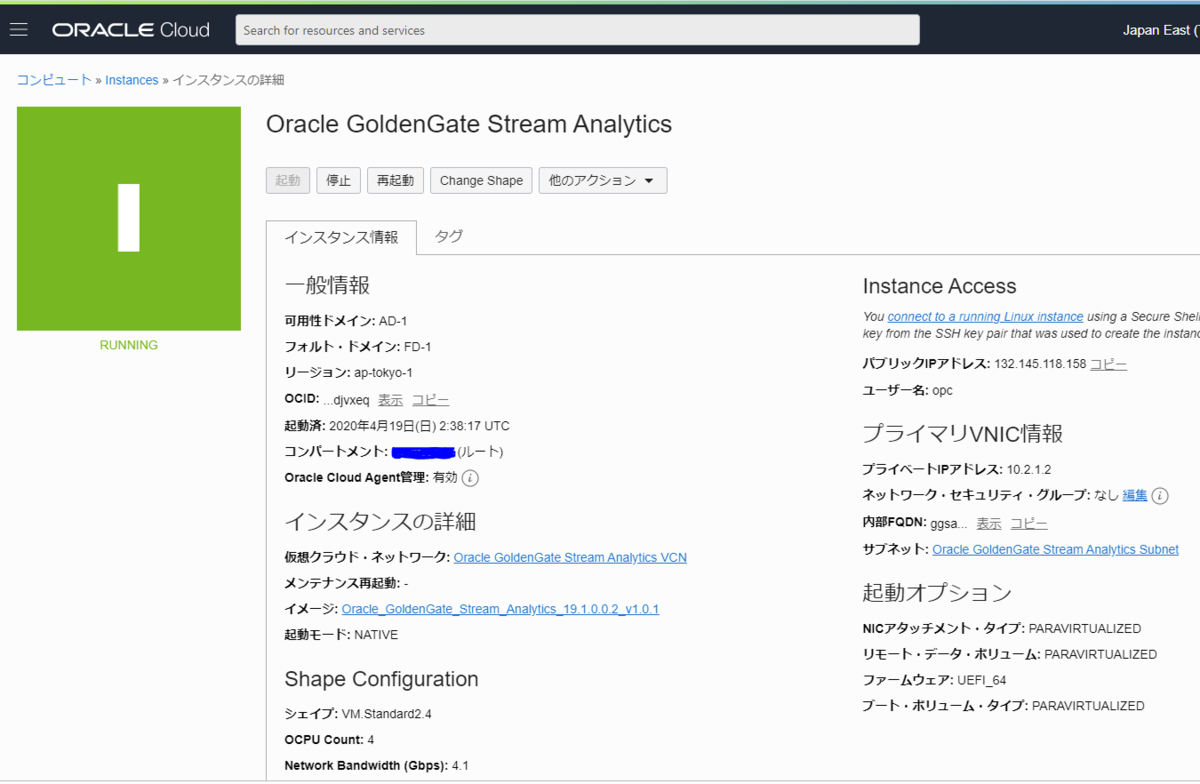Click the RUNNING status label

pos(129,345)
